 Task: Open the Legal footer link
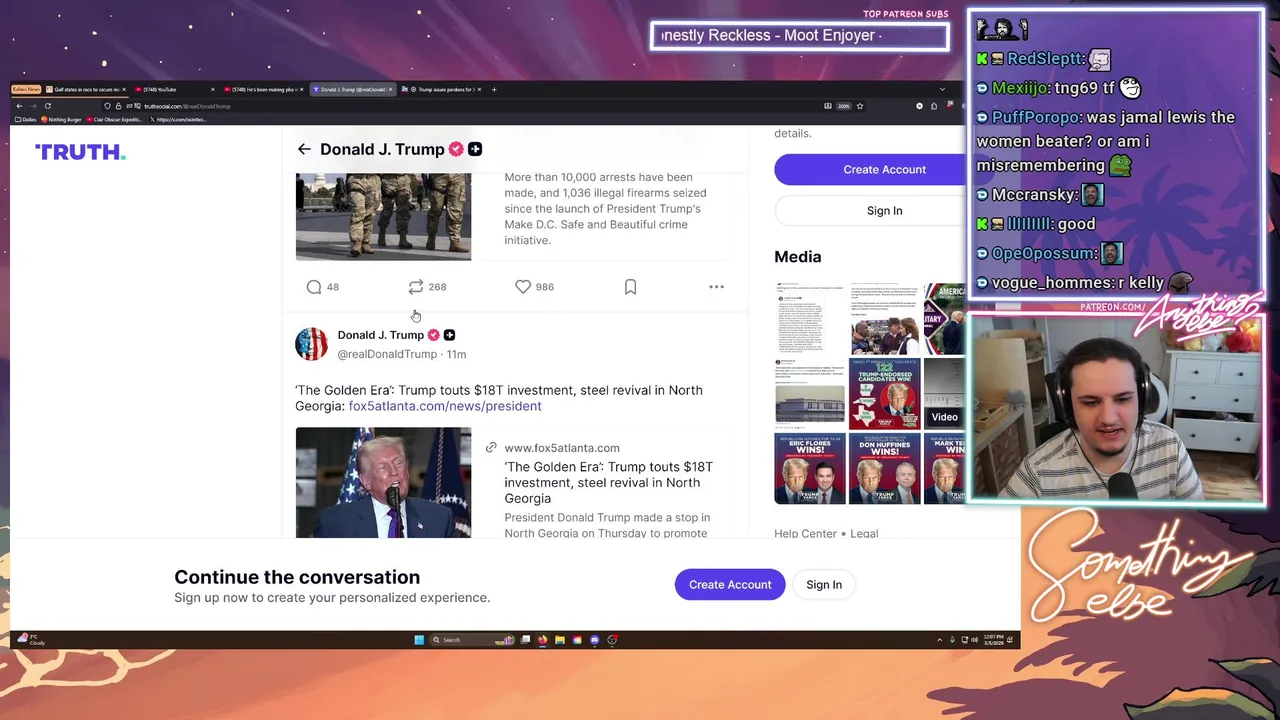point(864,533)
